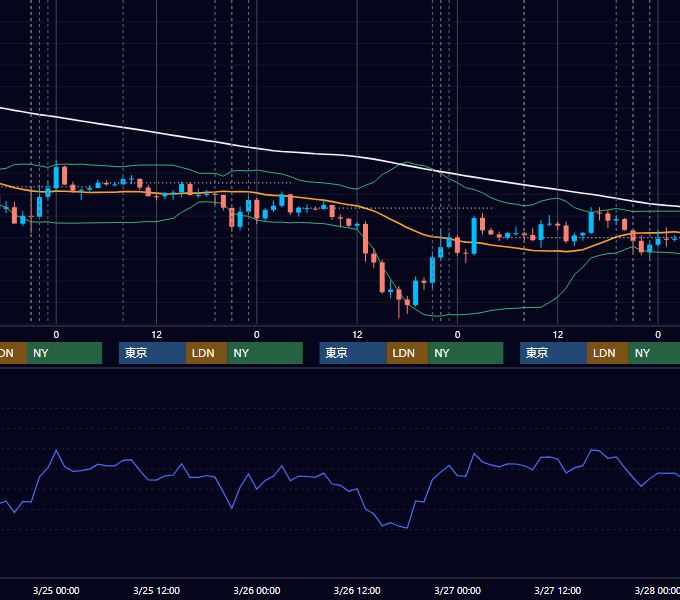Click the NY session block spanning 3/25 00:00
Screen dimensions: 680x600
64,353
